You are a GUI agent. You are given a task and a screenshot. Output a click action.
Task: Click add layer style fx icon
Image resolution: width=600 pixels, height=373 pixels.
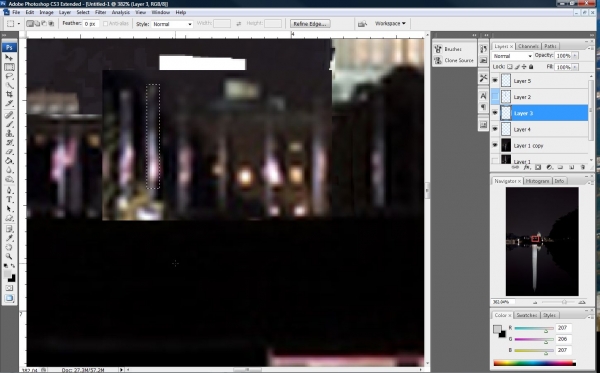point(527,167)
